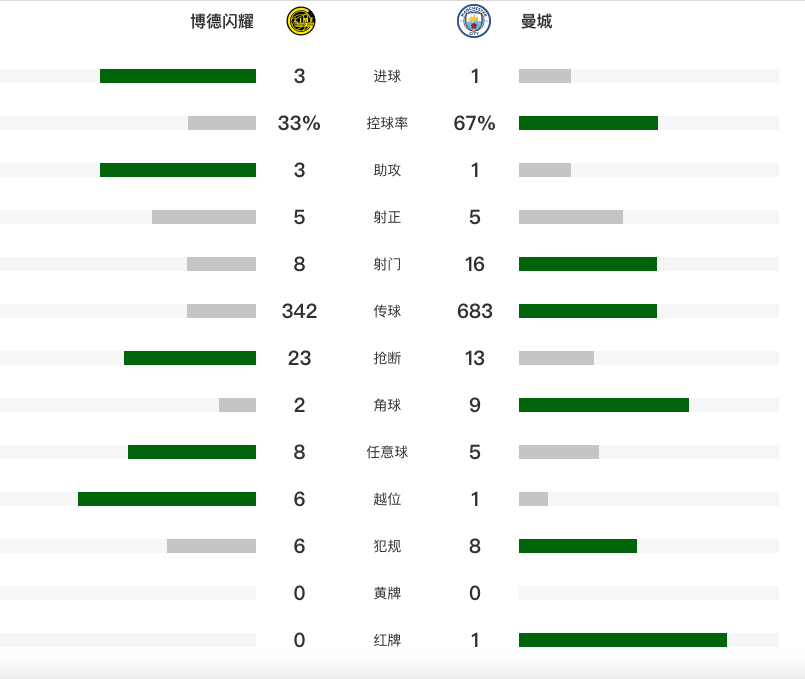Click the 助攻 stat label
The image size is (805, 679).
387,170
